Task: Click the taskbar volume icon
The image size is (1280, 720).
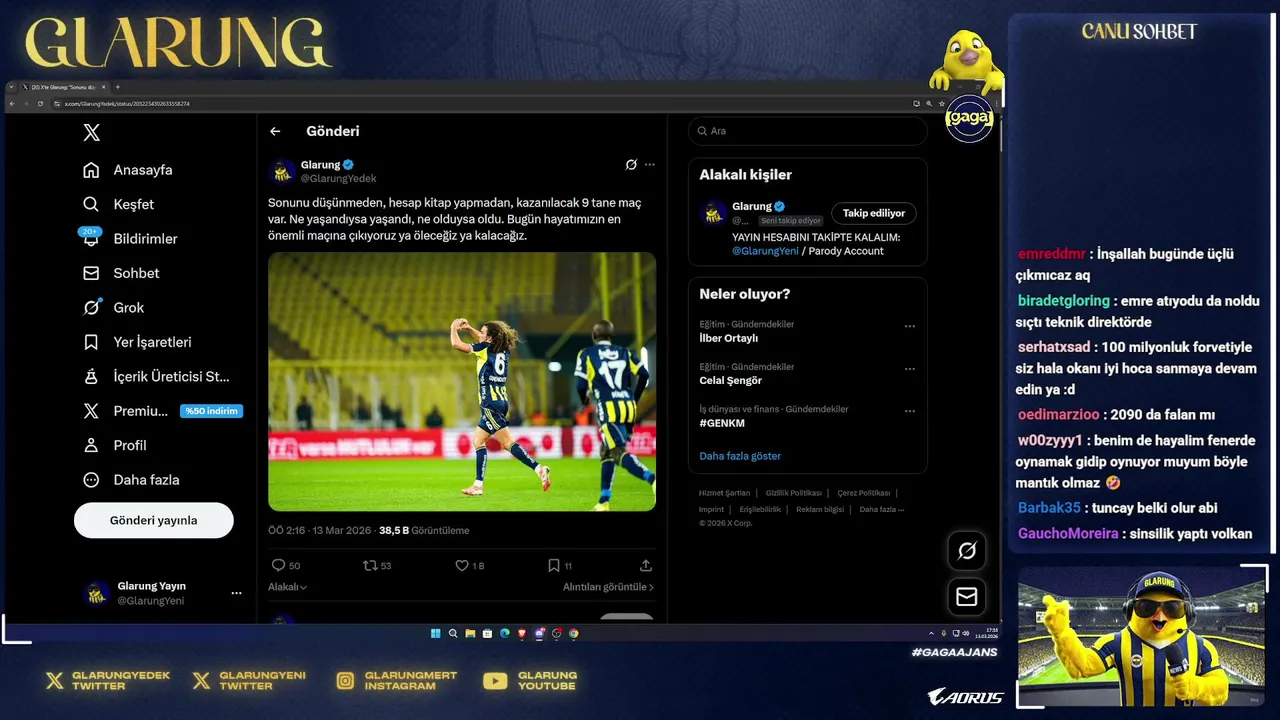Action: pos(966,633)
